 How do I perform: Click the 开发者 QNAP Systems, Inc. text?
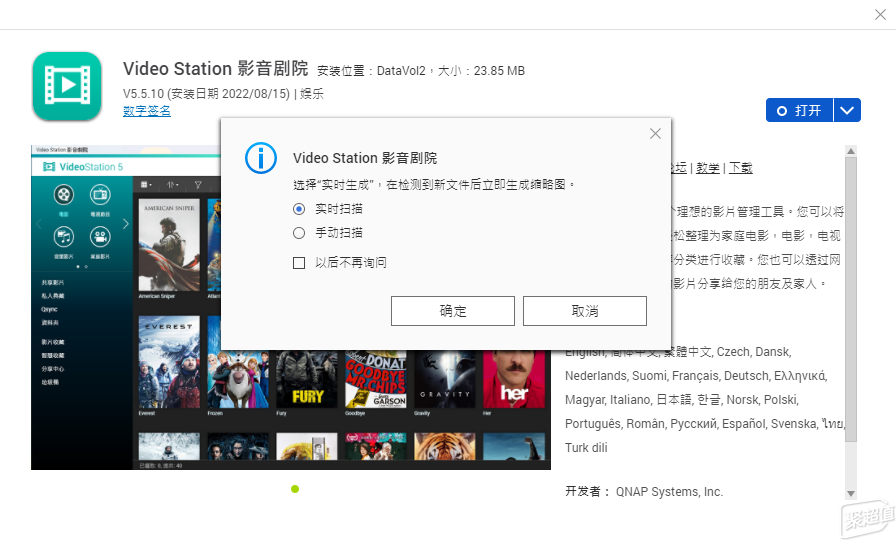coord(644,491)
